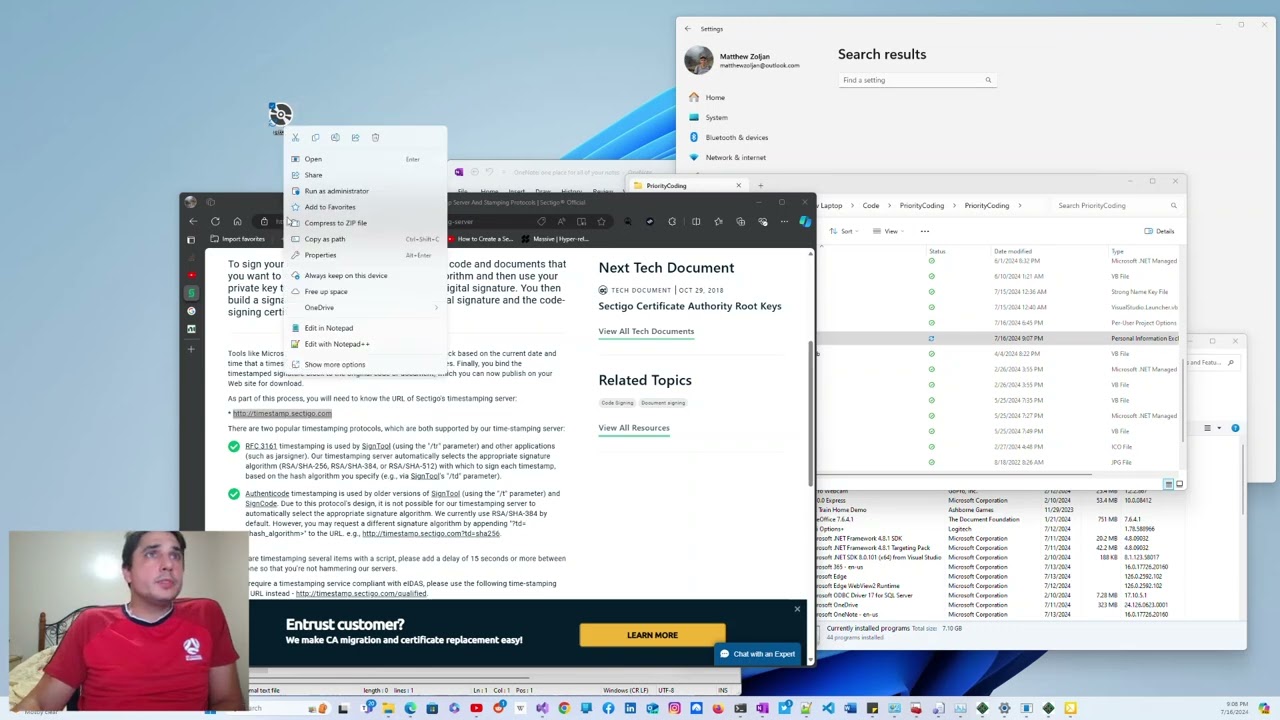The image size is (1280, 720).
Task: Select the Personal Information Exchange file row
Action: pos(998,339)
